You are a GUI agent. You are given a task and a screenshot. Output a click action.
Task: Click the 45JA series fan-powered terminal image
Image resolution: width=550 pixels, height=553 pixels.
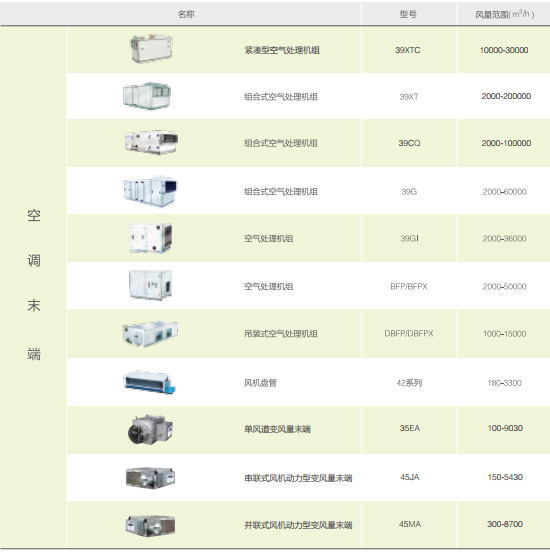[151, 478]
